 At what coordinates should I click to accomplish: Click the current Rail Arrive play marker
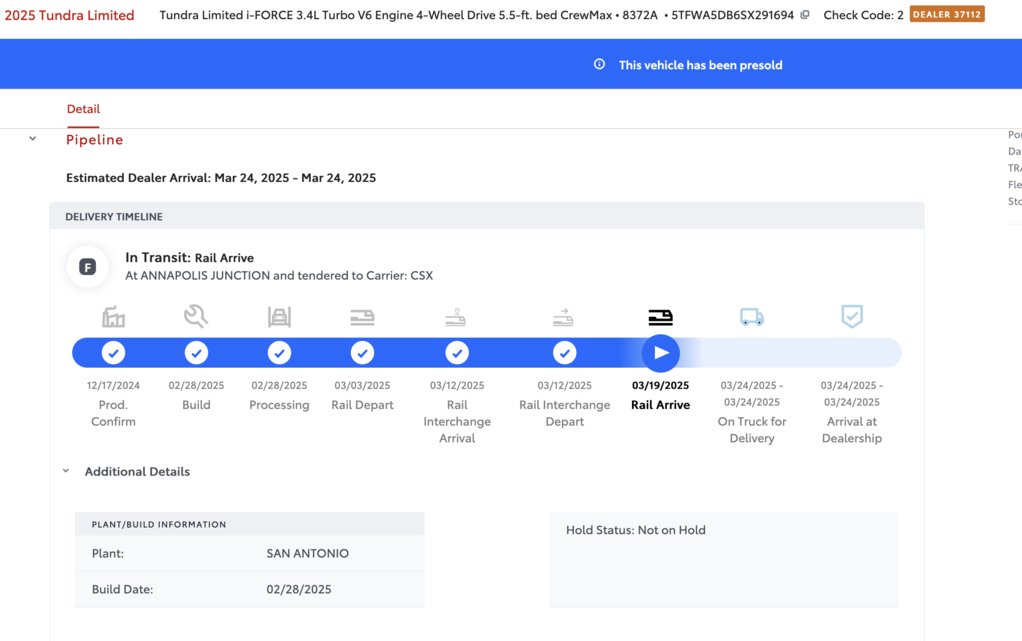[660, 353]
